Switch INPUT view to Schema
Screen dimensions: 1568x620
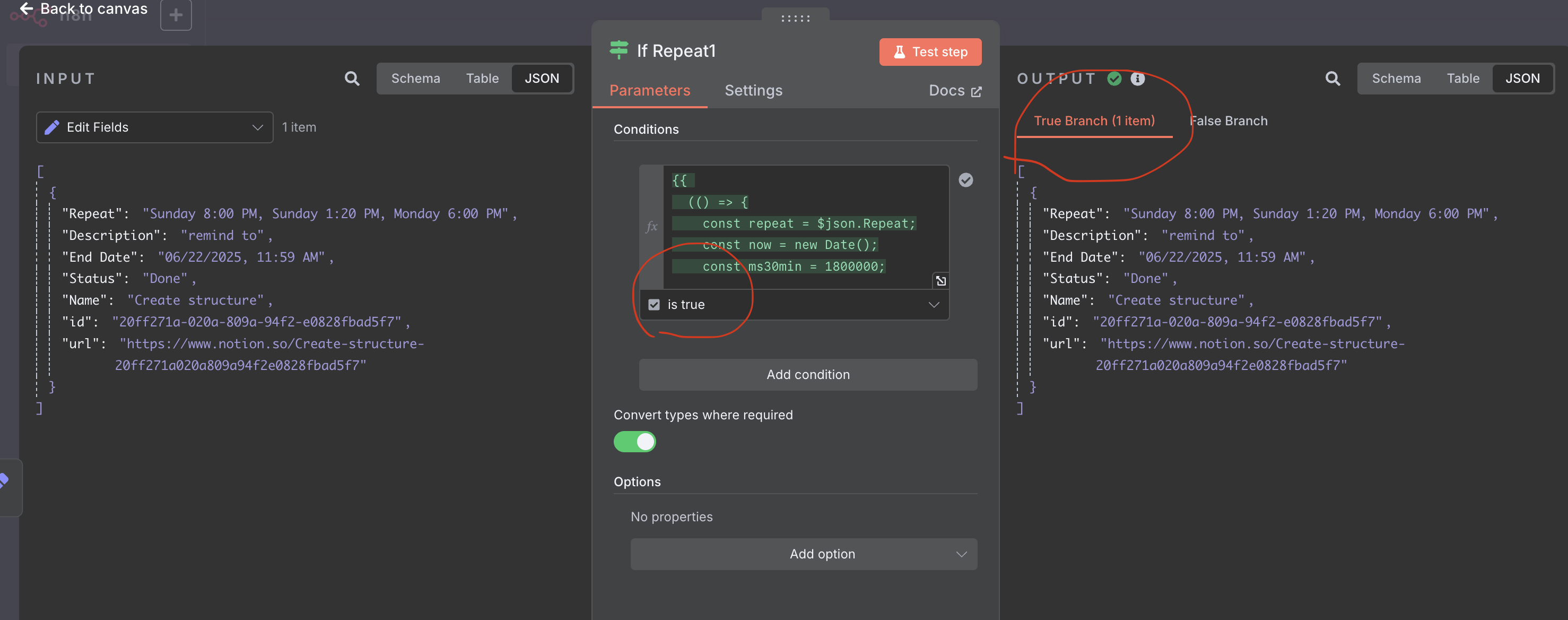[x=415, y=79]
